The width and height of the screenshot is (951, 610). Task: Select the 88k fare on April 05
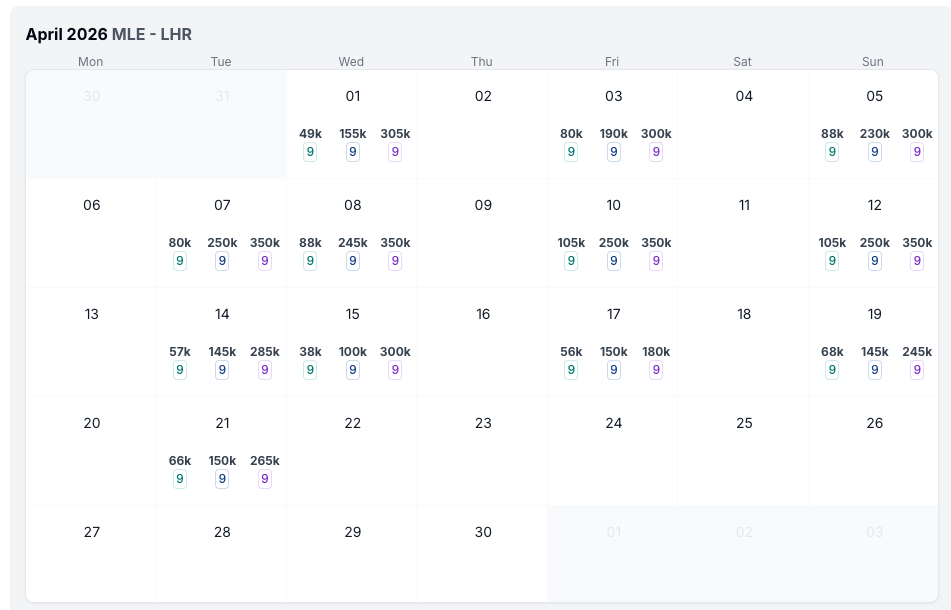(x=832, y=134)
